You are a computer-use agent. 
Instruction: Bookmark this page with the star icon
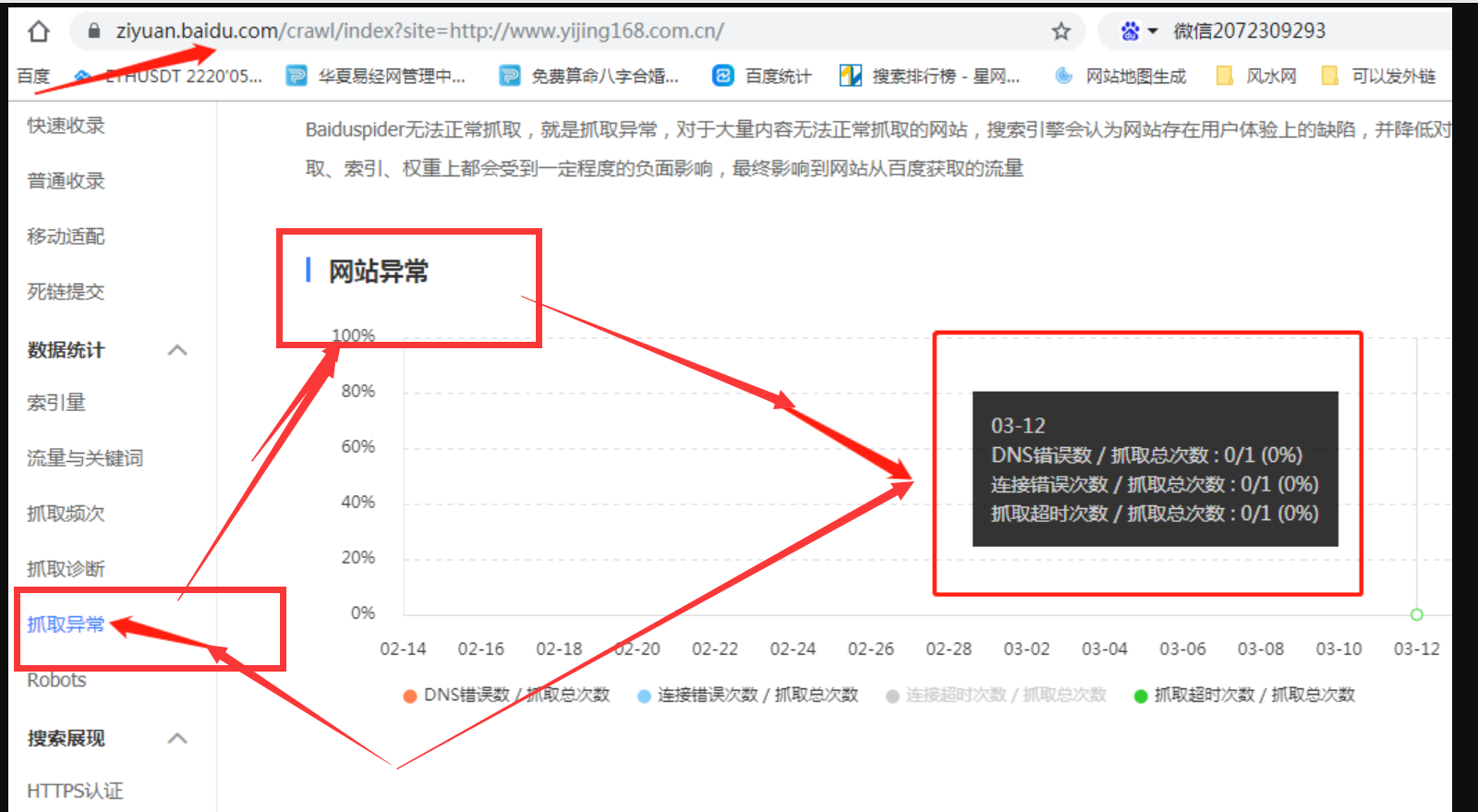(1061, 31)
